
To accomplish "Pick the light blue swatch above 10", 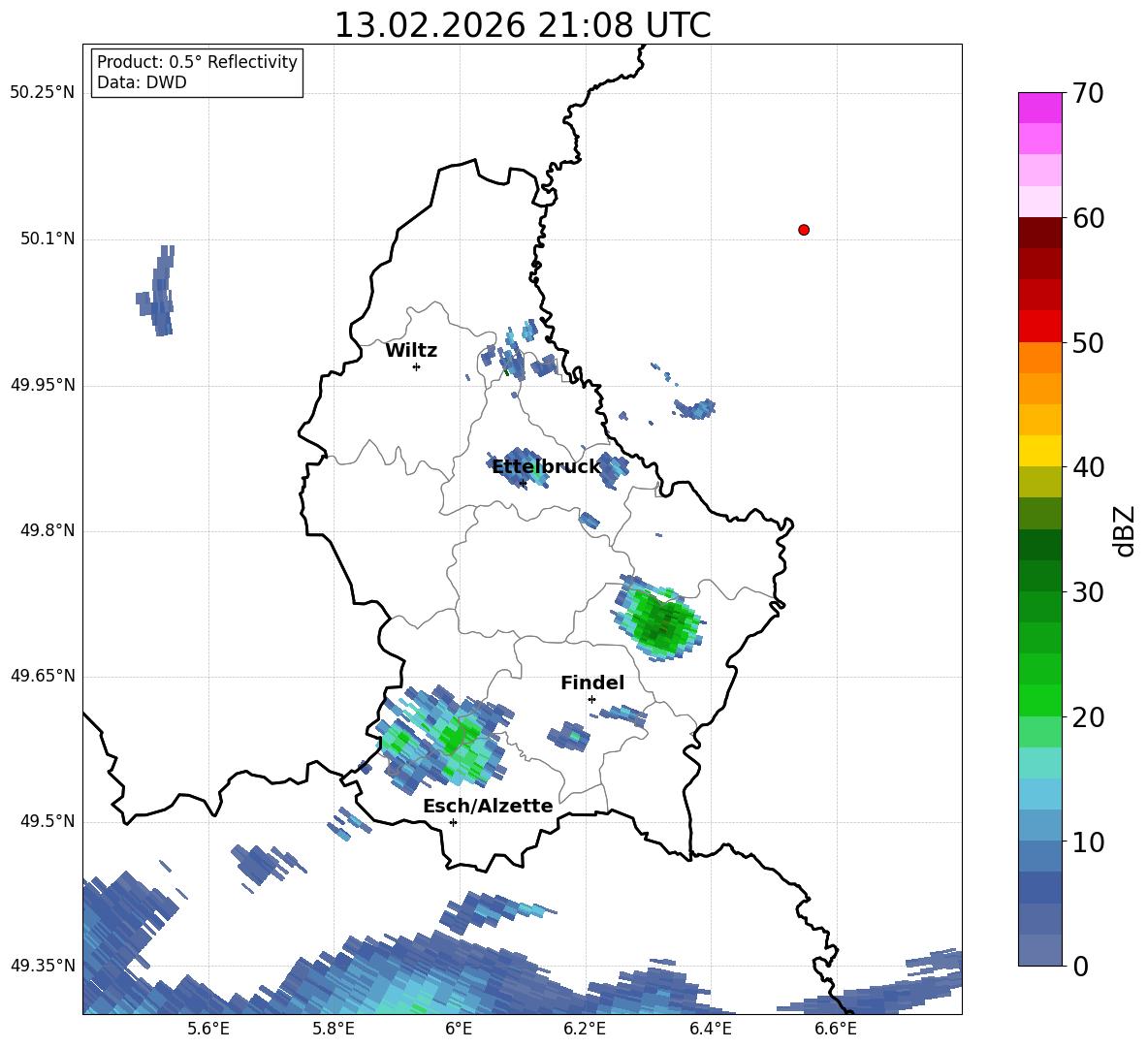I will point(1039,826).
